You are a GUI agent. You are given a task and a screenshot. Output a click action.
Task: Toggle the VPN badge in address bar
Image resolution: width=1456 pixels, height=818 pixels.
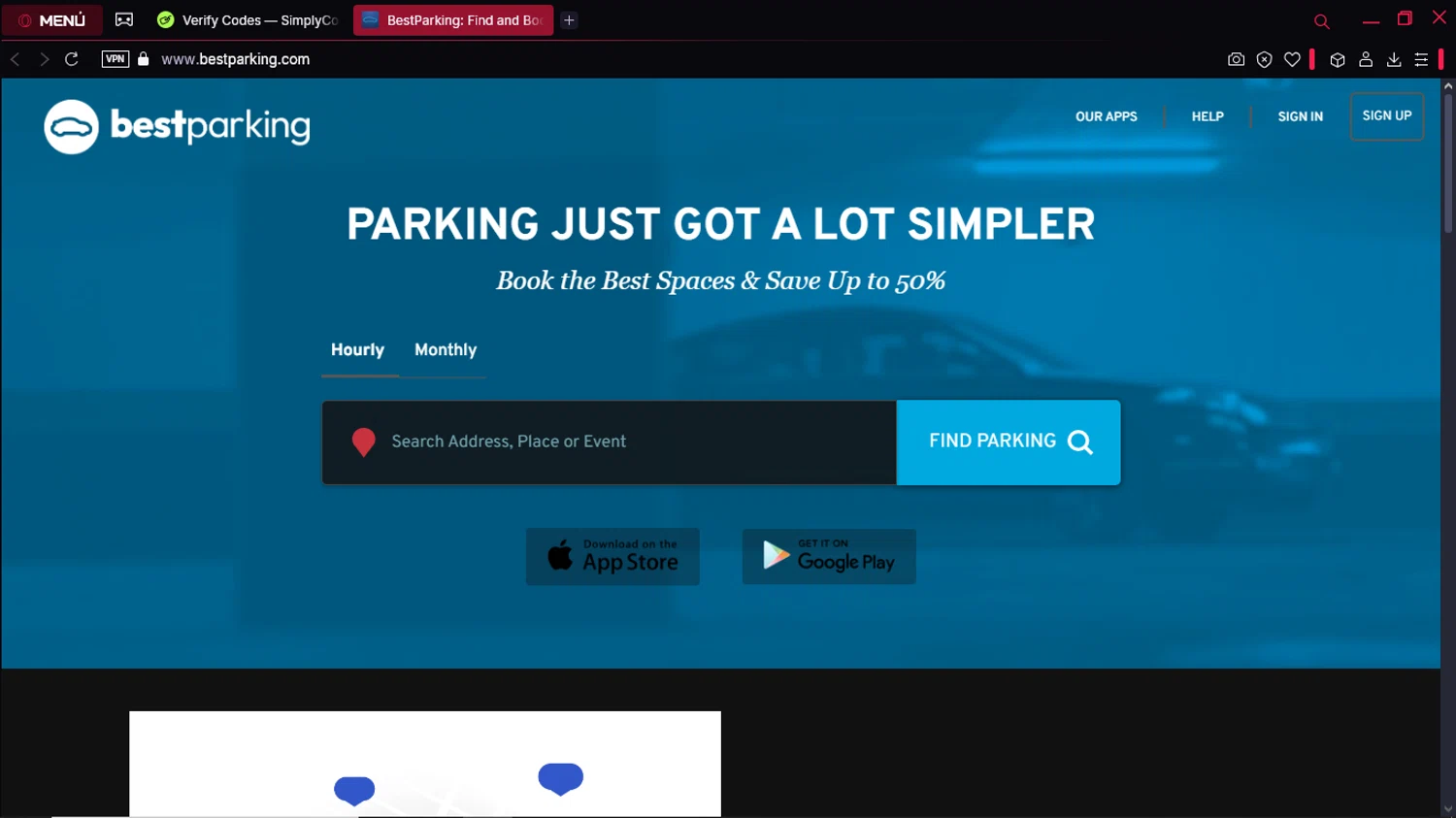click(116, 59)
